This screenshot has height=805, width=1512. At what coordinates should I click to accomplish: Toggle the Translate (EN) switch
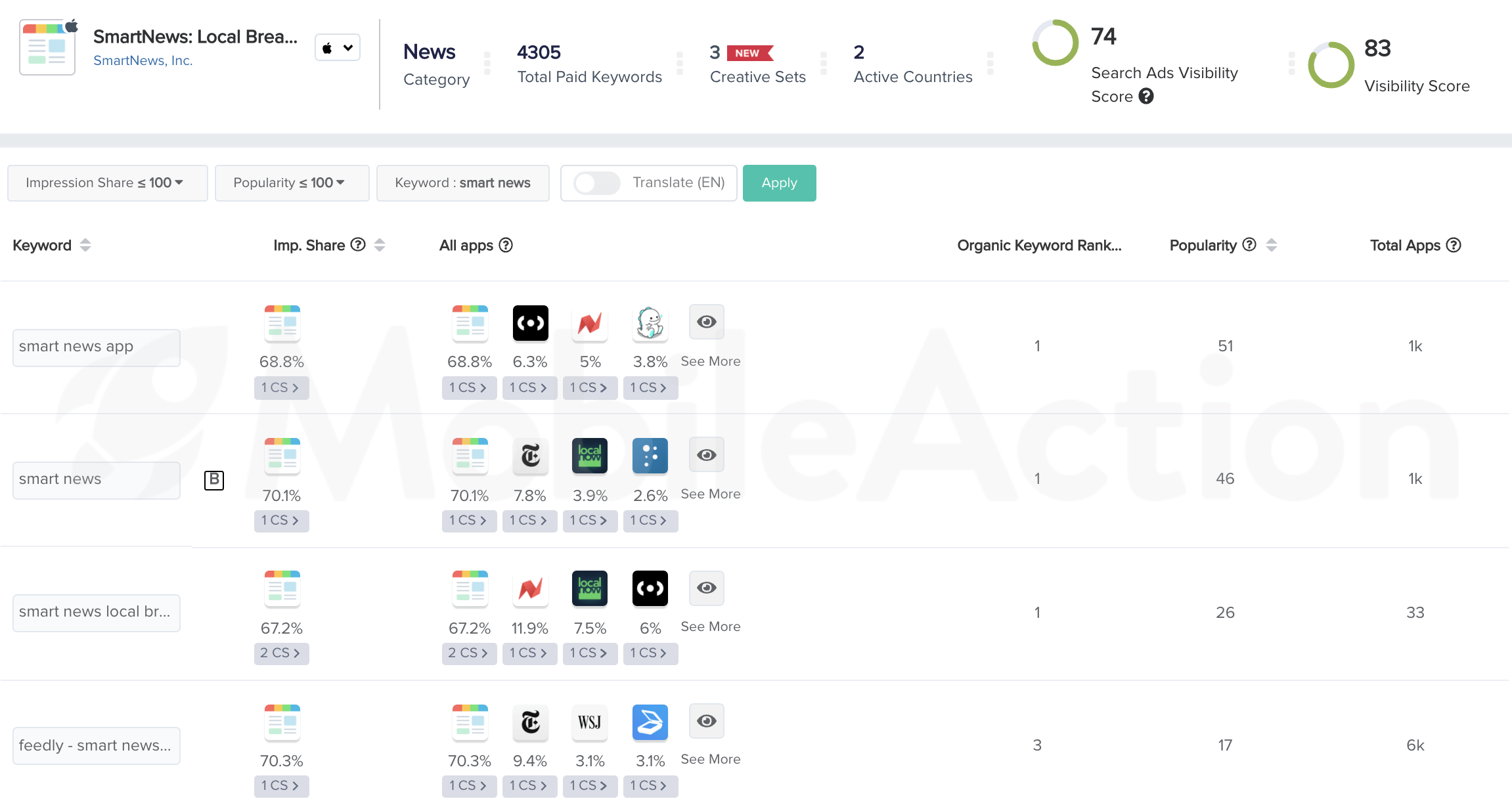[596, 183]
